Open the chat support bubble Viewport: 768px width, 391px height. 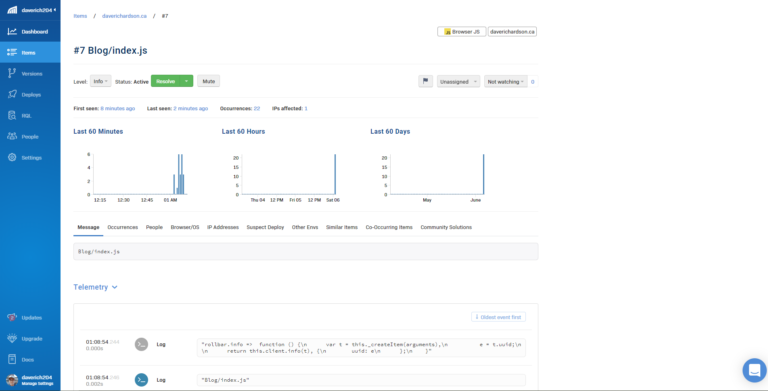pos(754,370)
